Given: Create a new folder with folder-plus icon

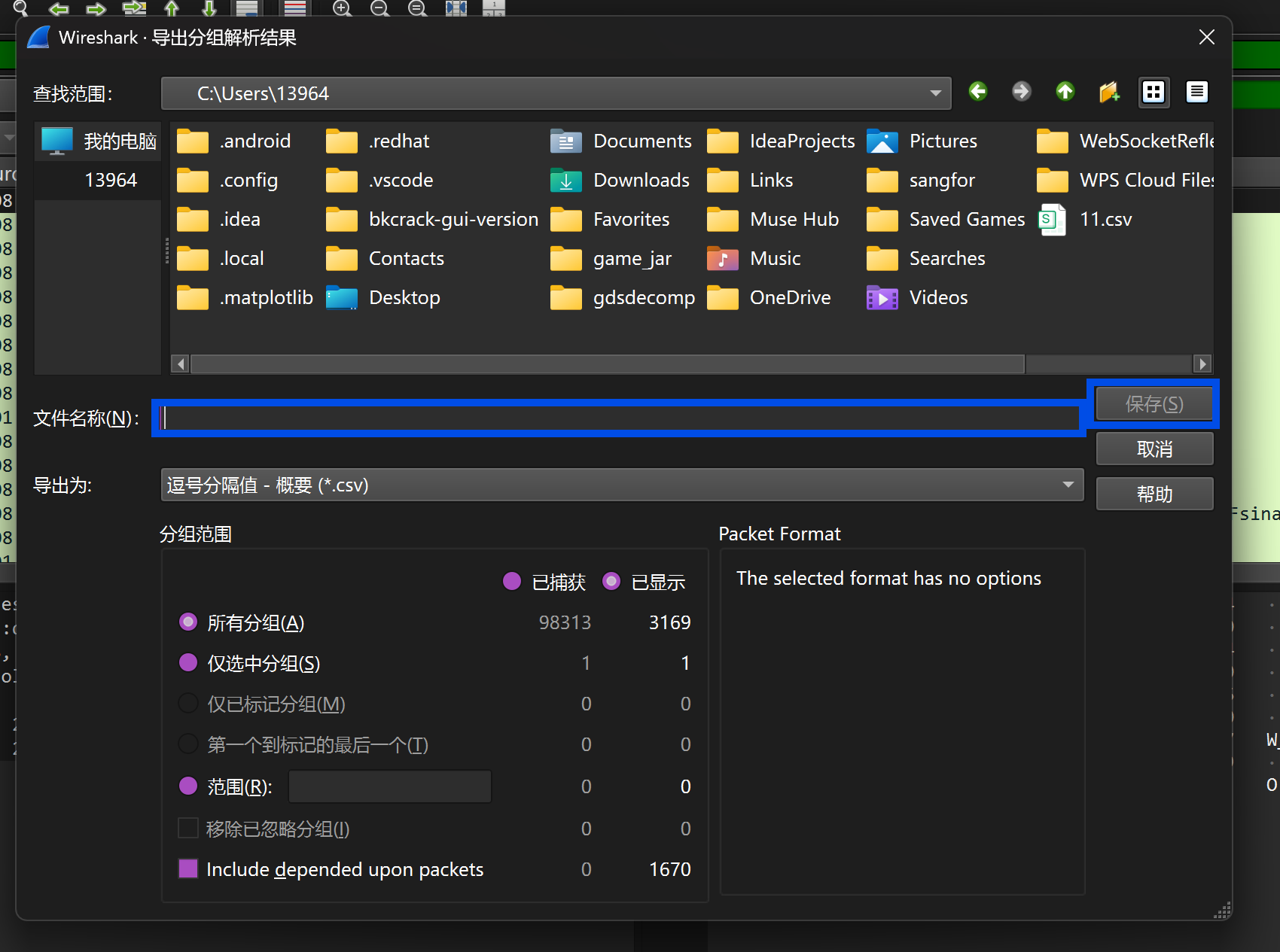Looking at the screenshot, I should (1109, 92).
